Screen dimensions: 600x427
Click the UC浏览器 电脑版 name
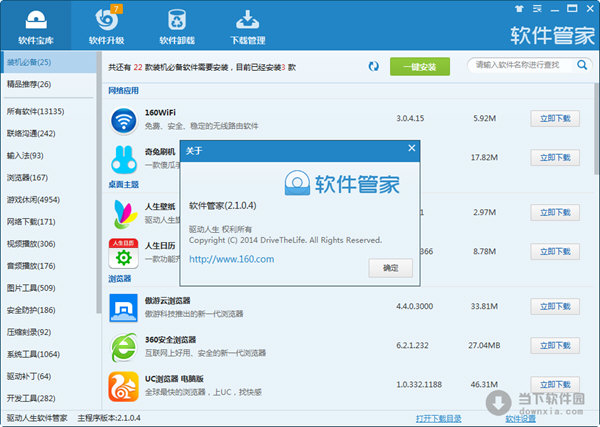pos(174,379)
